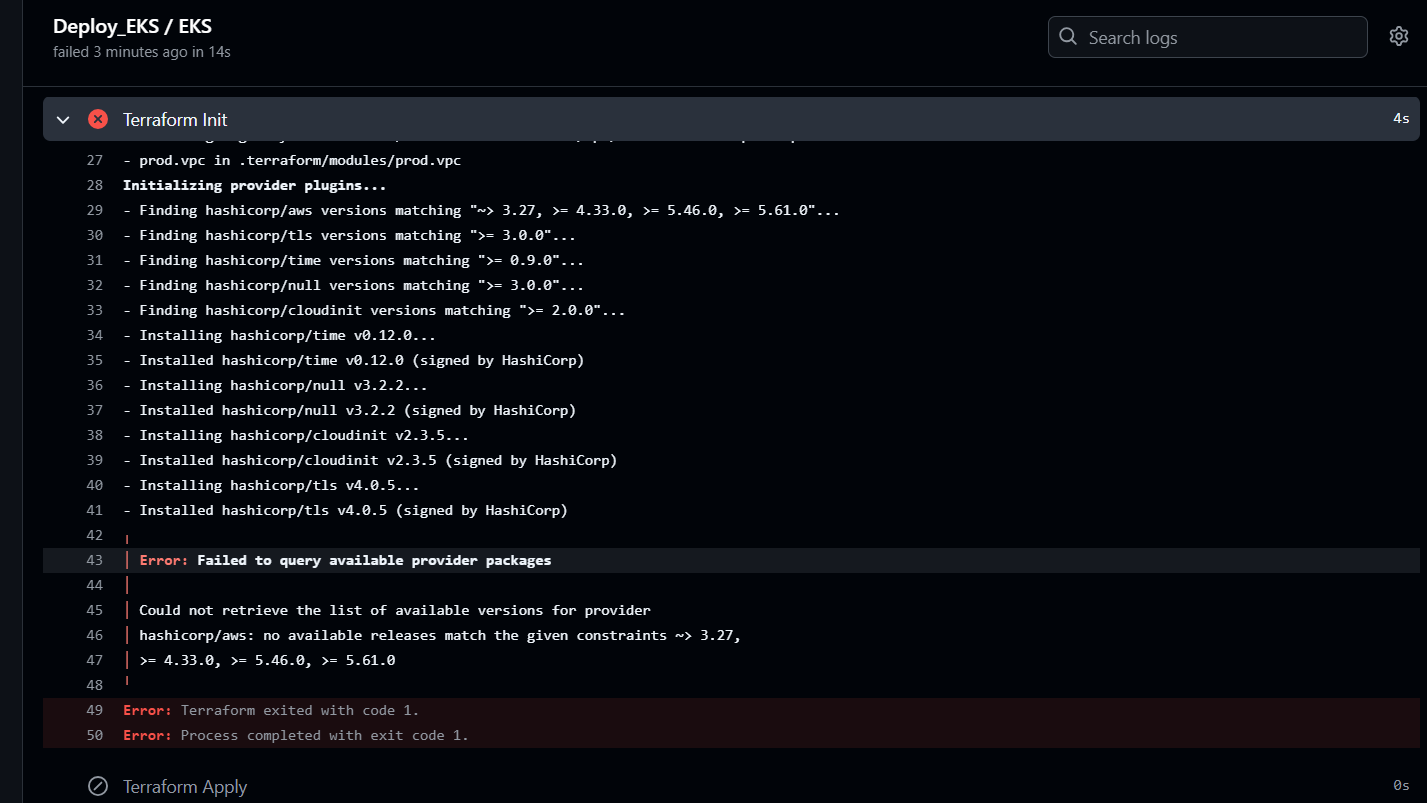1427x803 pixels.
Task: Select 'Initializing provider plugins...' log line
Action: pos(254,185)
